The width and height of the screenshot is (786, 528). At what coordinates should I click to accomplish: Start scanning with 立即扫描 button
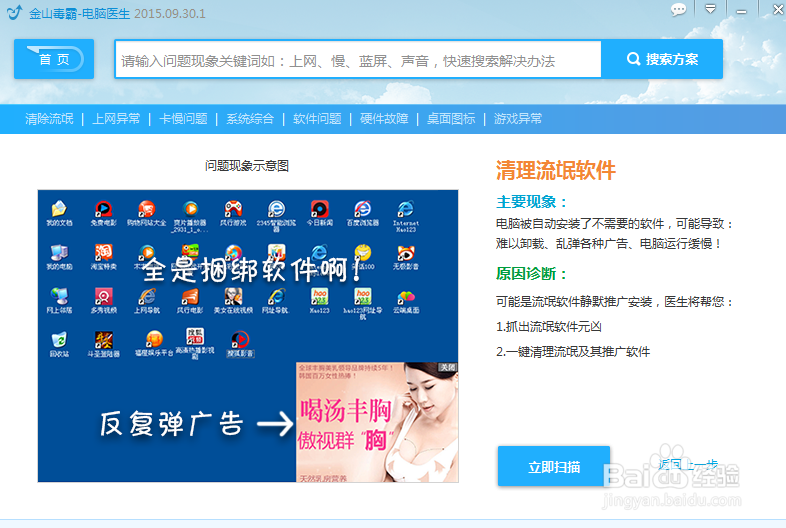(554, 467)
